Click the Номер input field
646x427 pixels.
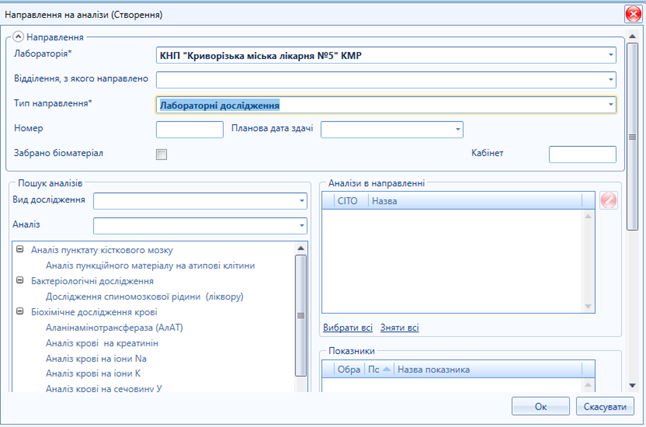(x=190, y=129)
